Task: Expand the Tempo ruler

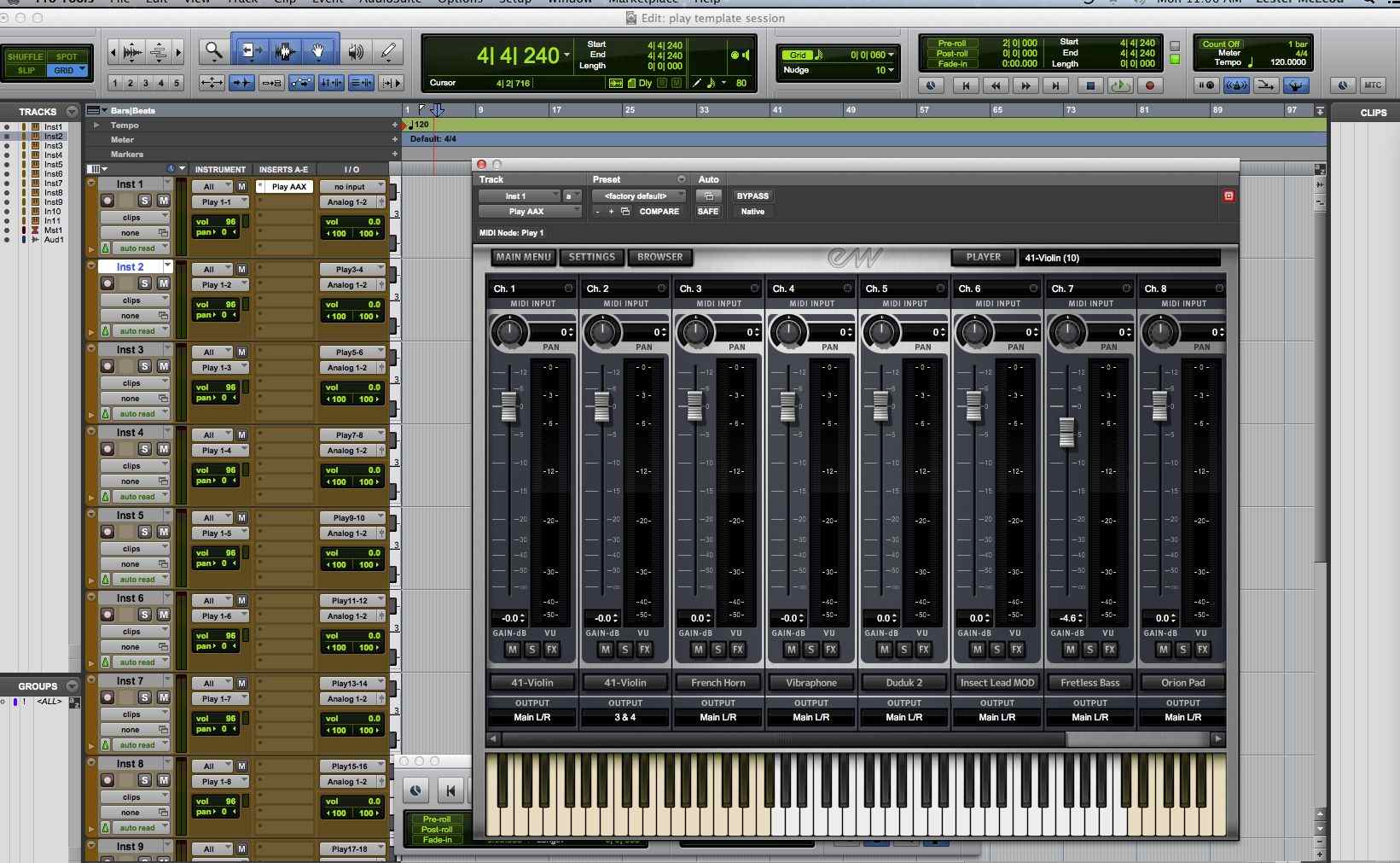Action: pyautogui.click(x=96, y=125)
